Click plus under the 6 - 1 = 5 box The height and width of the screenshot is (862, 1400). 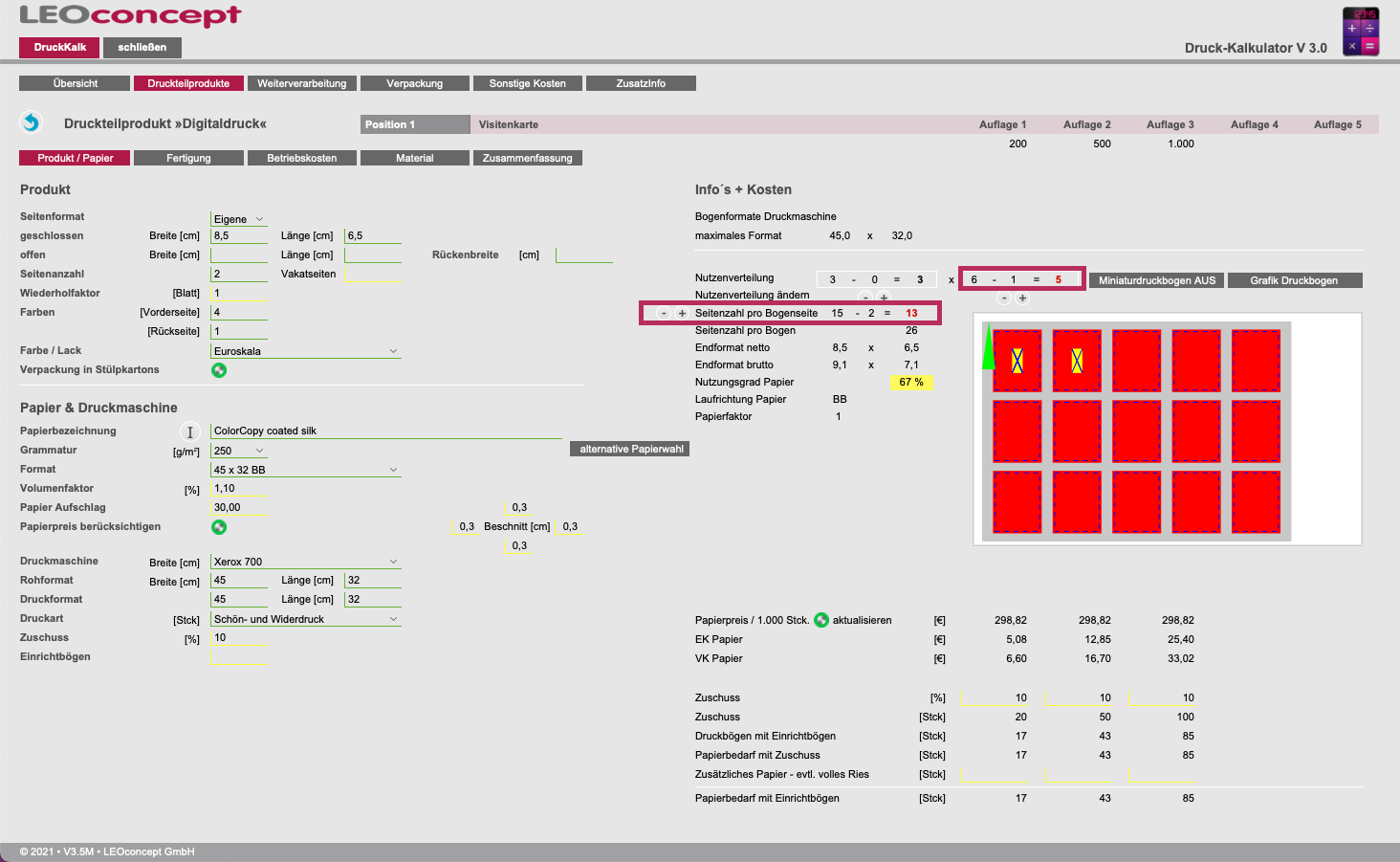[x=1022, y=298]
